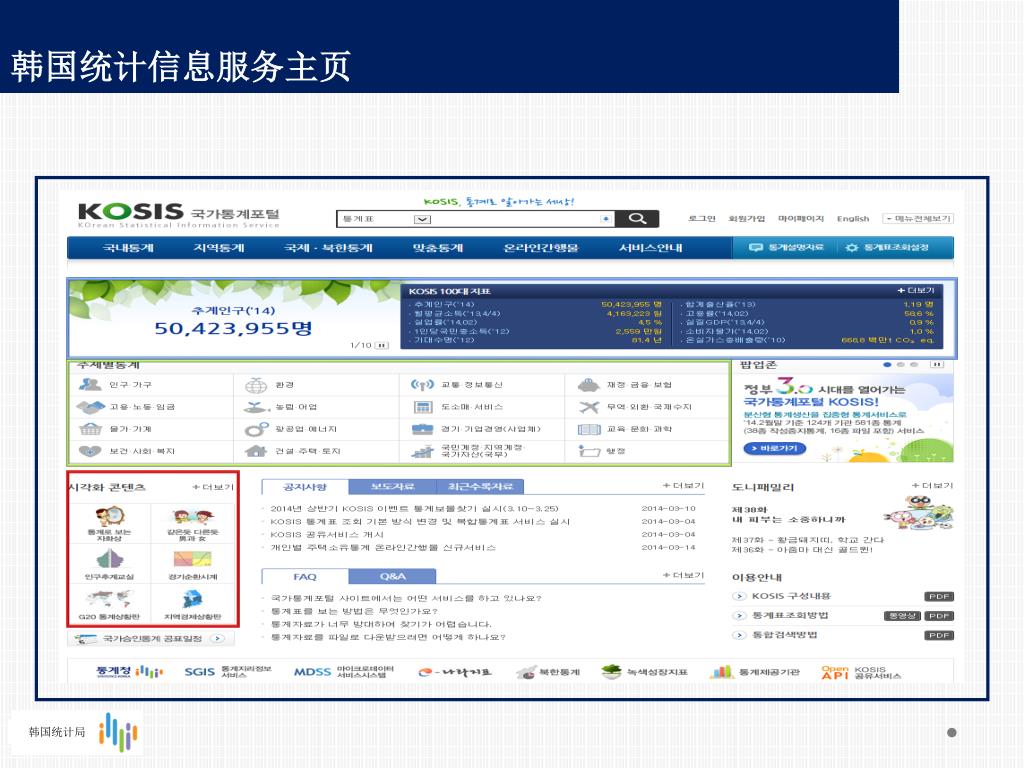
Task: Select the second popup zone slide dot
Action: pyautogui.click(x=901, y=364)
